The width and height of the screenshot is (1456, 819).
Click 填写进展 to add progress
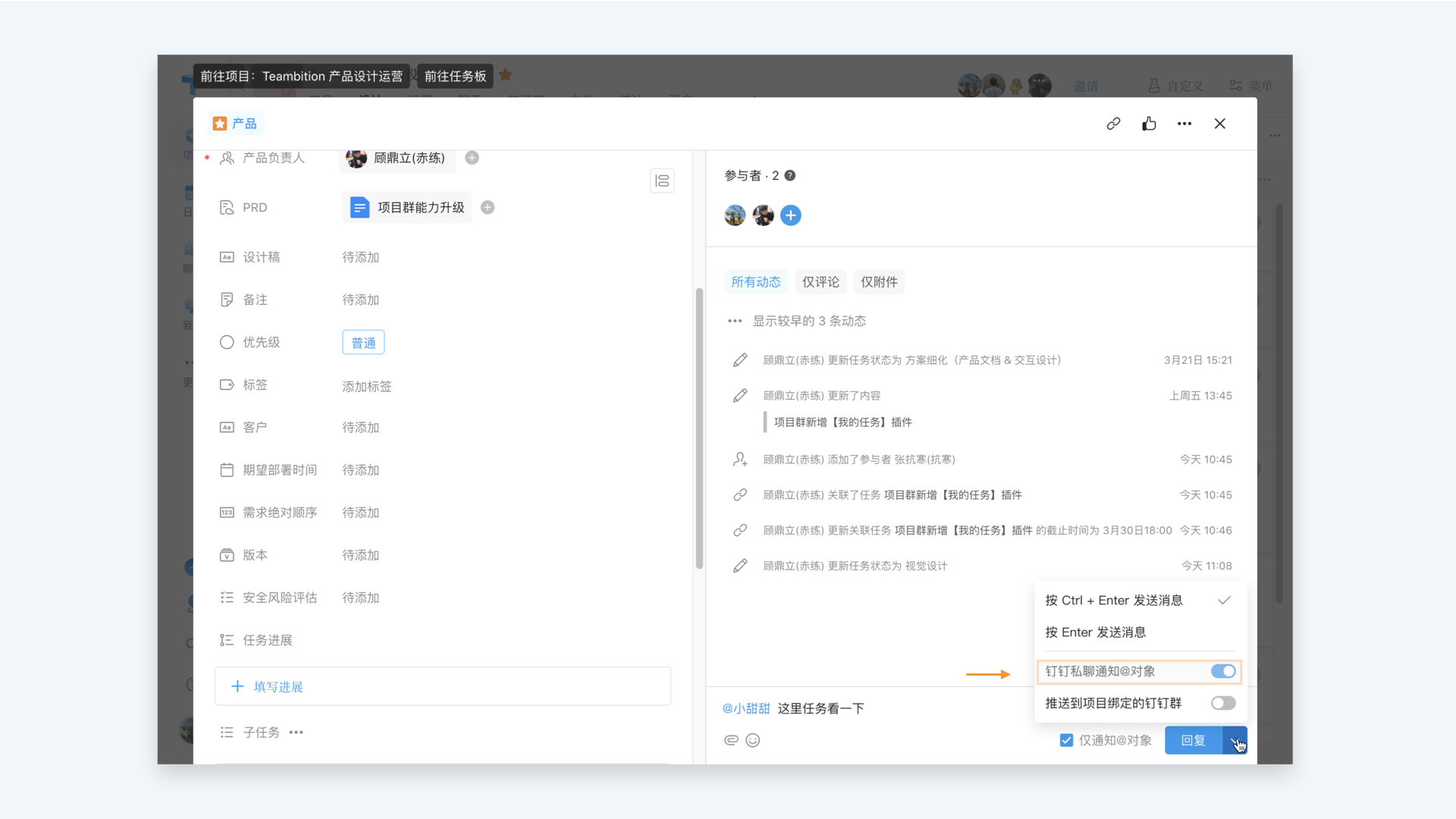click(278, 687)
